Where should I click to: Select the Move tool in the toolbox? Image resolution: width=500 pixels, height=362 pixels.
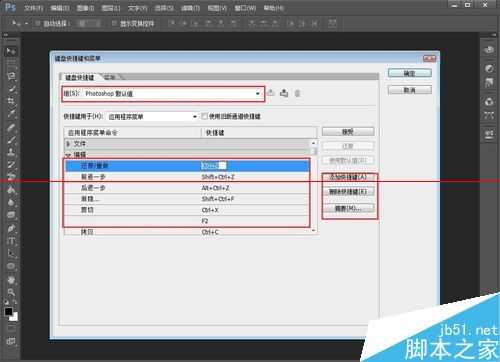point(11,52)
